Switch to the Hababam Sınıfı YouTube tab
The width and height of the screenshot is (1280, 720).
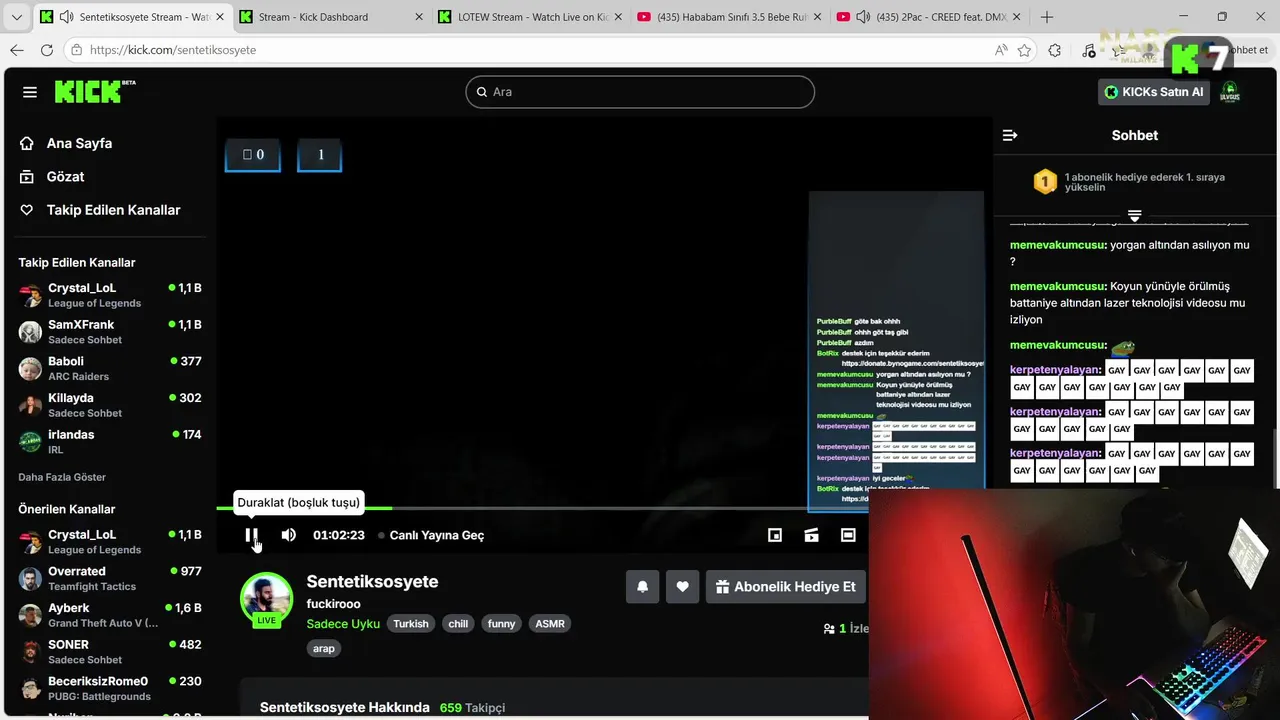pyautogui.click(x=728, y=17)
